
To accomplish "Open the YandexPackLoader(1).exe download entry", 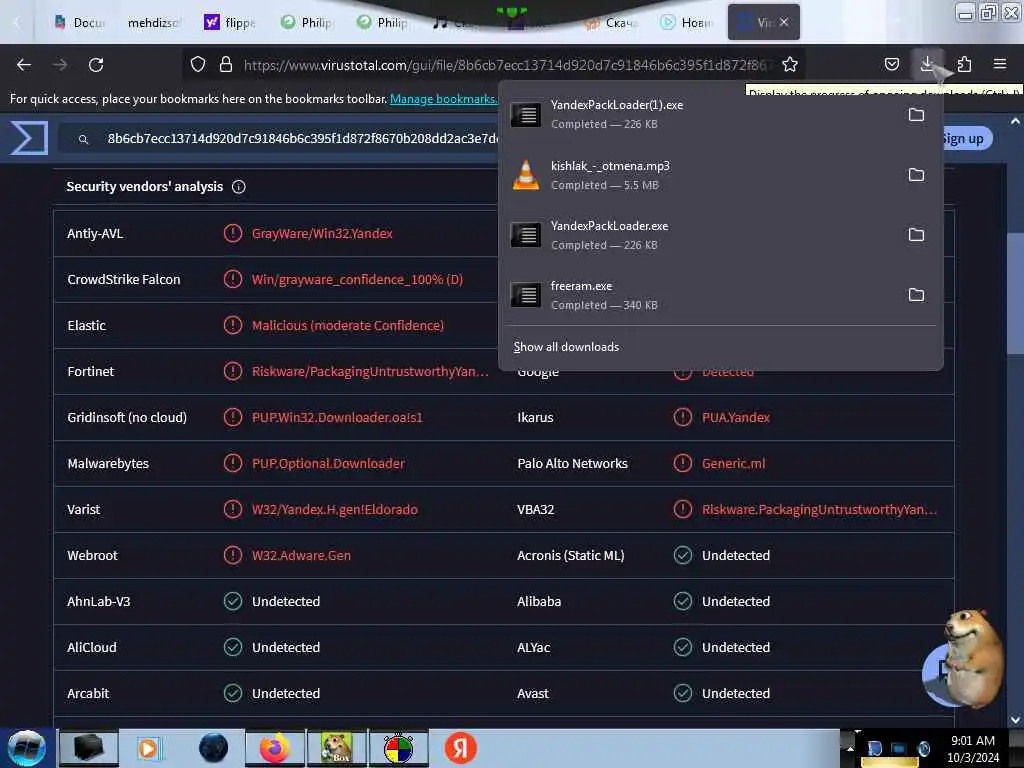I will (x=702, y=114).
